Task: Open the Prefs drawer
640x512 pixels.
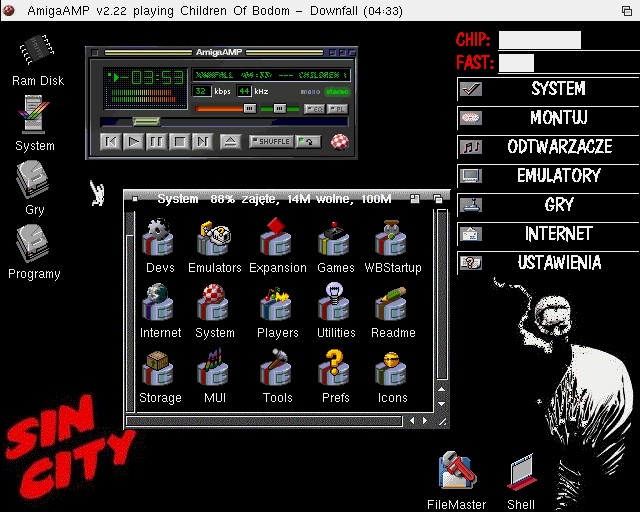Action: [x=334, y=367]
